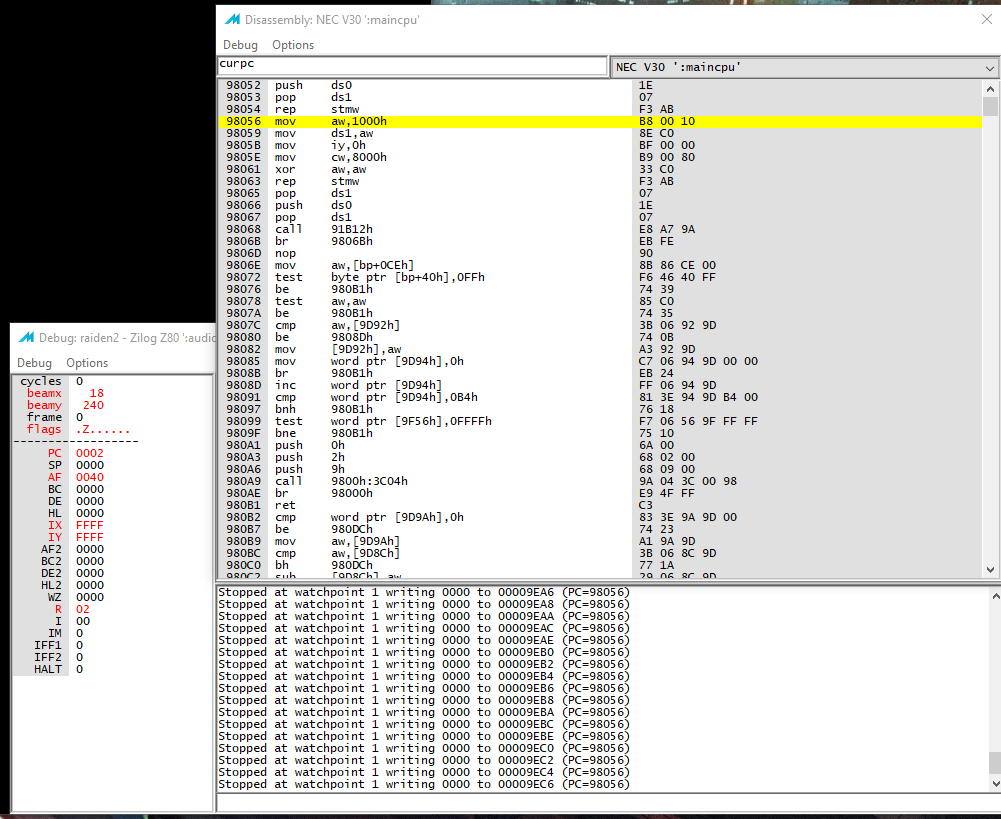This screenshot has height=819, width=1001.
Task: Select disassembly line 98068 call 91B12h
Action: (600, 229)
